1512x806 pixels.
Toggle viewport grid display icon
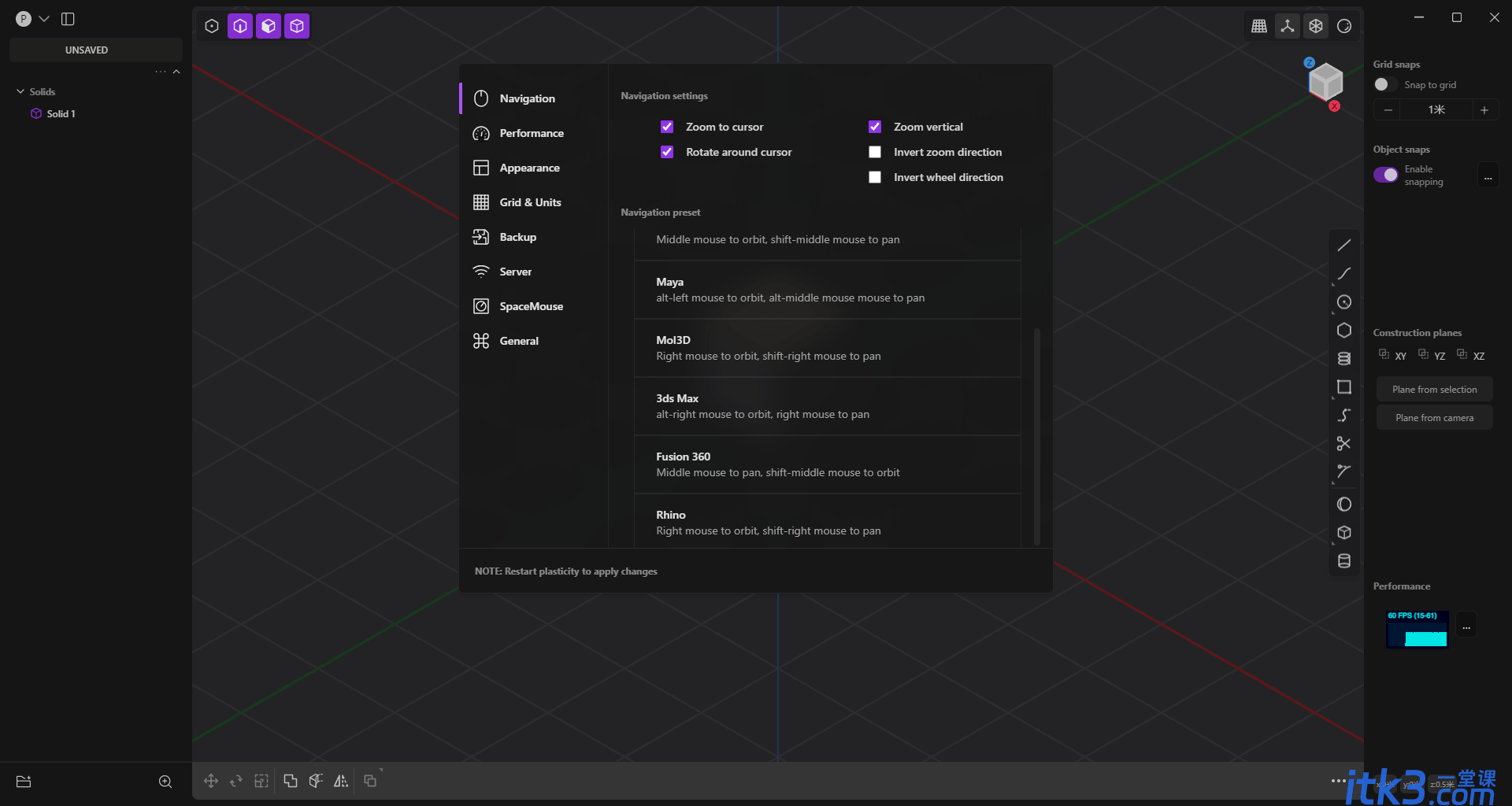tap(1259, 26)
